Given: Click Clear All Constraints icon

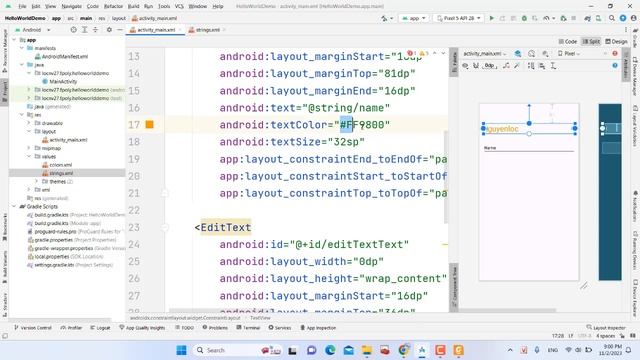Looking at the screenshot, I should coord(506,66).
